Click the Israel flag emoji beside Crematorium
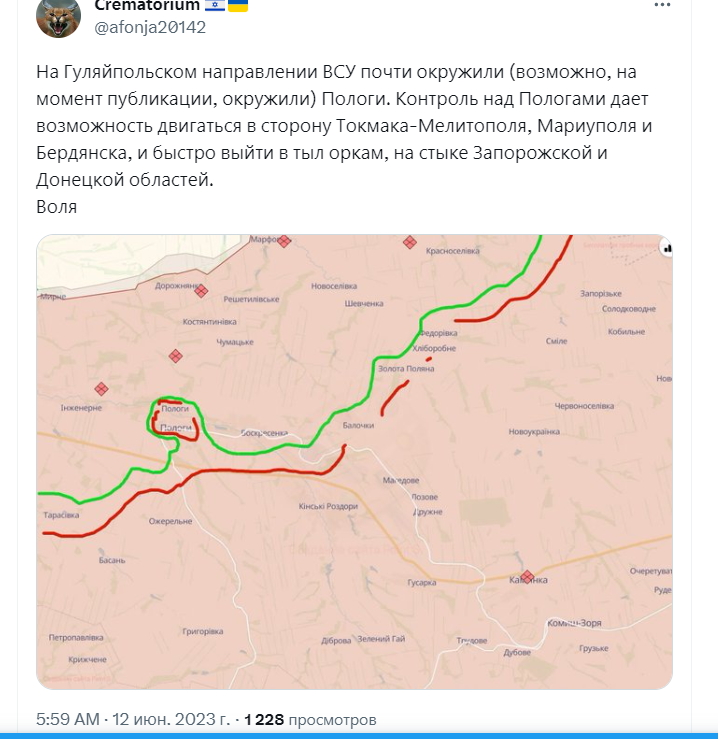Viewport: 718px width, 739px height. tap(215, 6)
